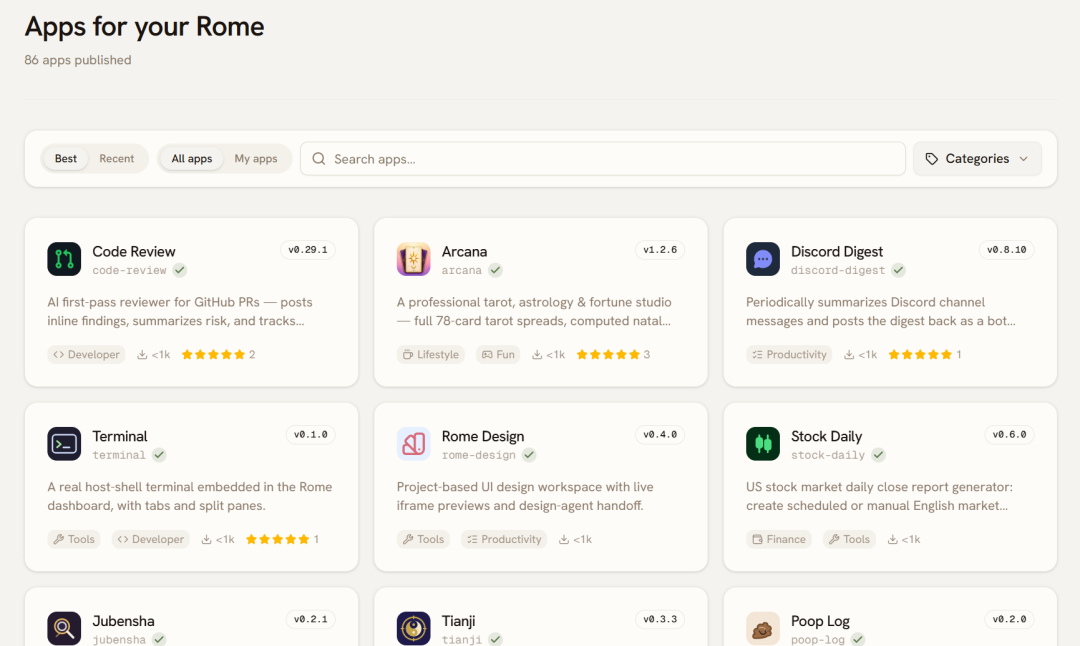Open the Discord Digest chat bubble icon

(x=762, y=259)
